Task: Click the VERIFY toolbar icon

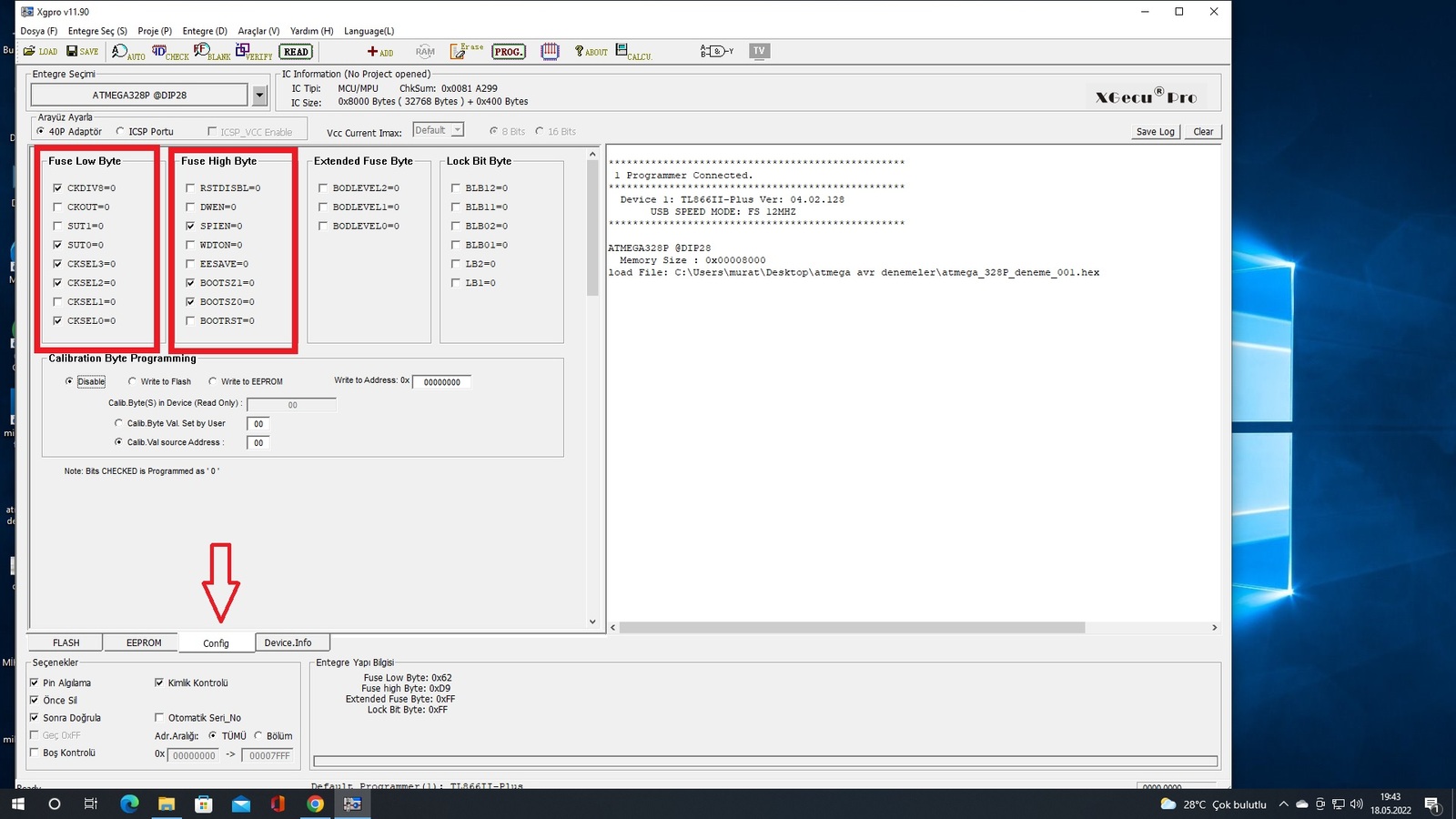Action: (254, 52)
